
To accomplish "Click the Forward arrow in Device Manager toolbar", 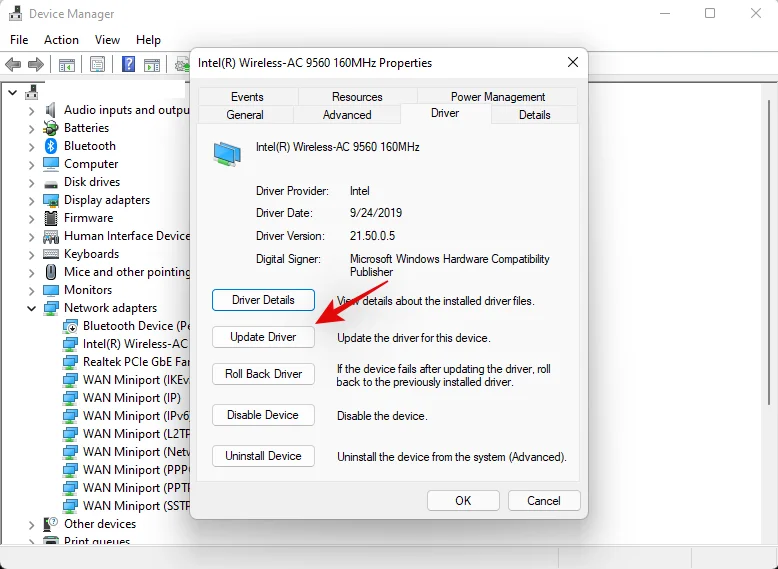I will pyautogui.click(x=36, y=64).
